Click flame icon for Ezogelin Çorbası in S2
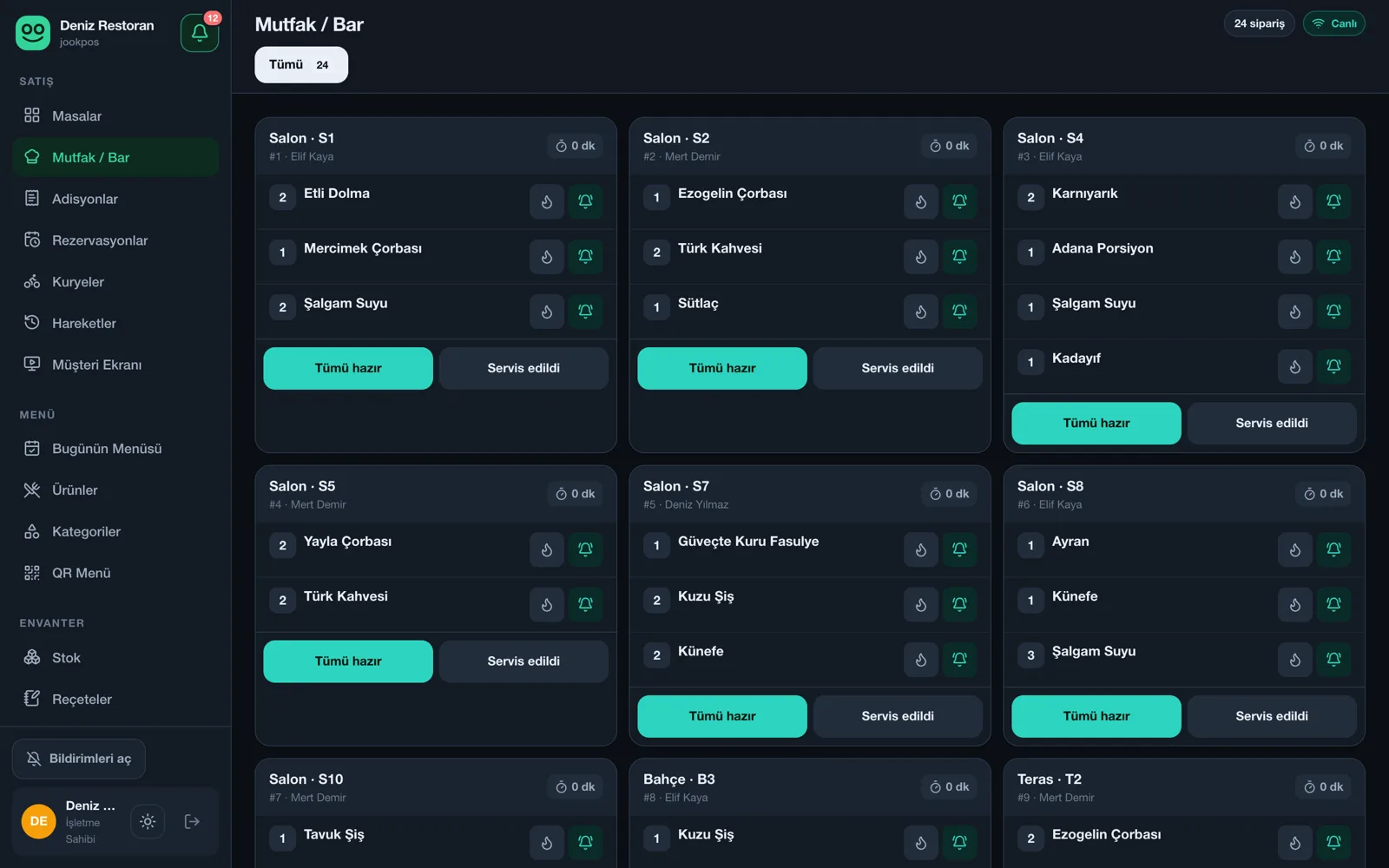Screen dimensions: 1389x868 [921, 201]
